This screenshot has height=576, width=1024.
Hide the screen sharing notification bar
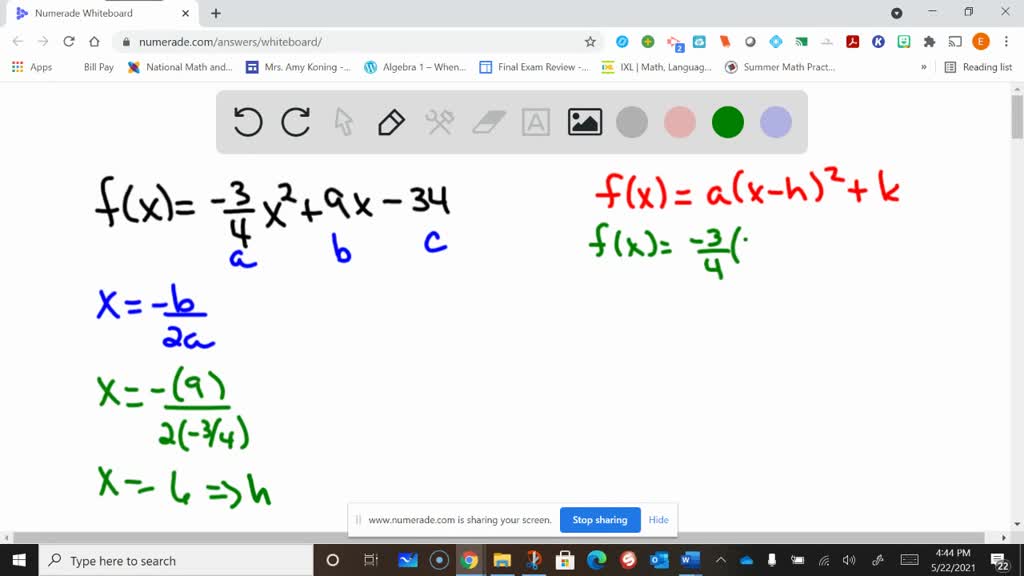[x=658, y=520]
